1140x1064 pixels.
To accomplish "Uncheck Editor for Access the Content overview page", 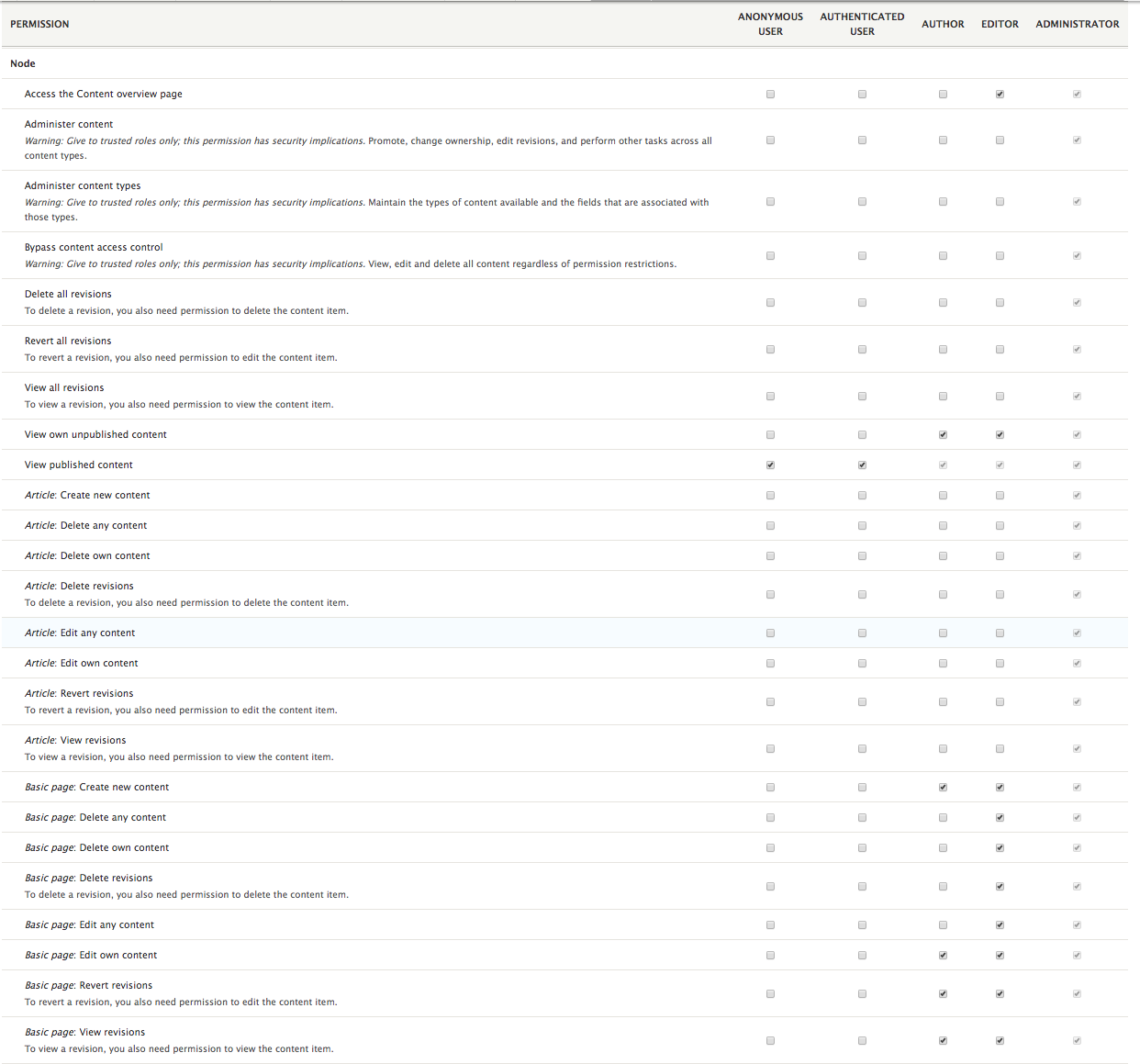I will tap(1000, 94).
